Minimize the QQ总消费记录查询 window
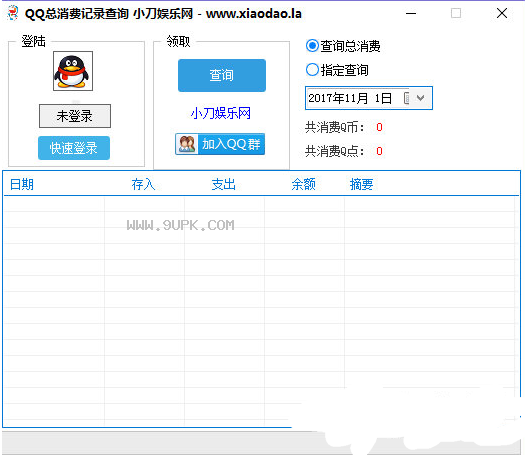The height and width of the screenshot is (455, 525). coord(411,13)
